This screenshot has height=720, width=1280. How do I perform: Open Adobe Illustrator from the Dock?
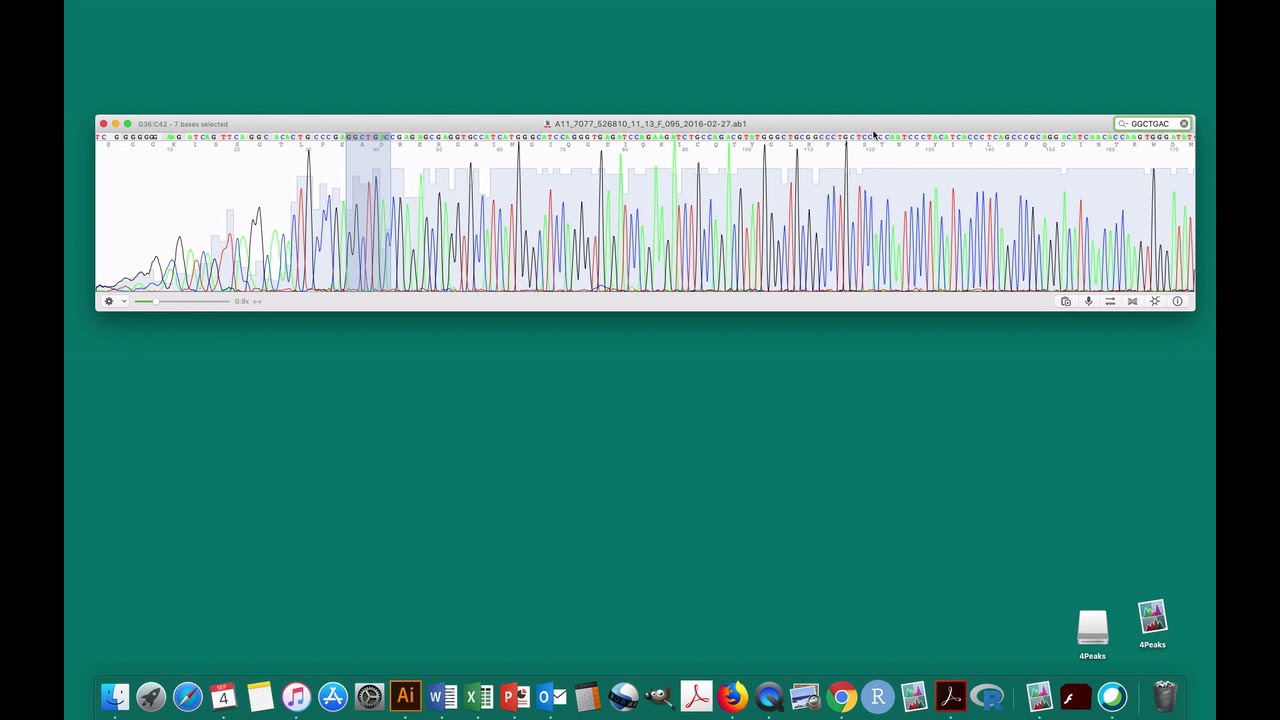point(405,696)
